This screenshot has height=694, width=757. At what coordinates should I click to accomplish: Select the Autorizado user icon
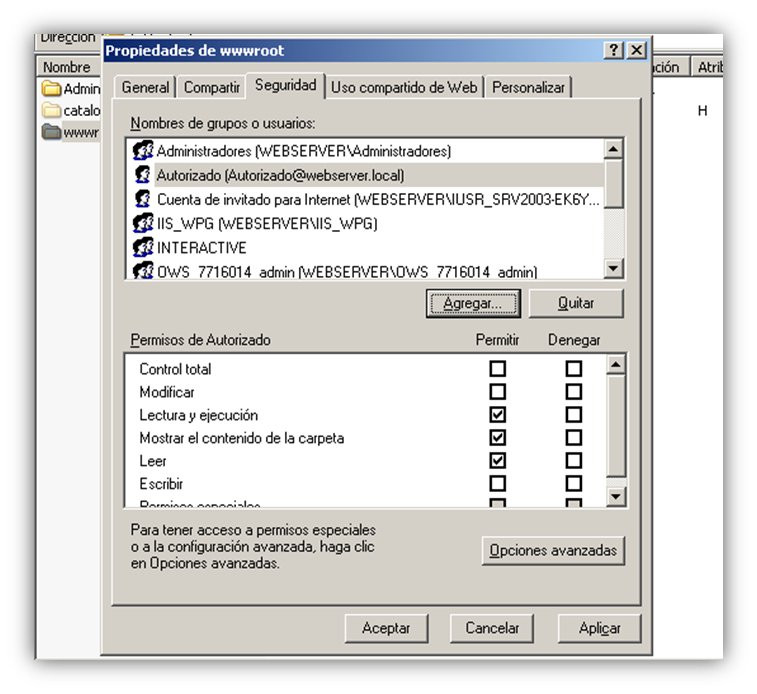click(x=143, y=175)
